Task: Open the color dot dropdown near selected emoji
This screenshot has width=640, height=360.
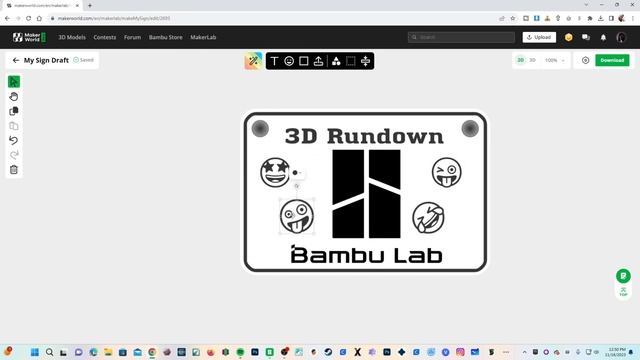Action: click(x=297, y=173)
